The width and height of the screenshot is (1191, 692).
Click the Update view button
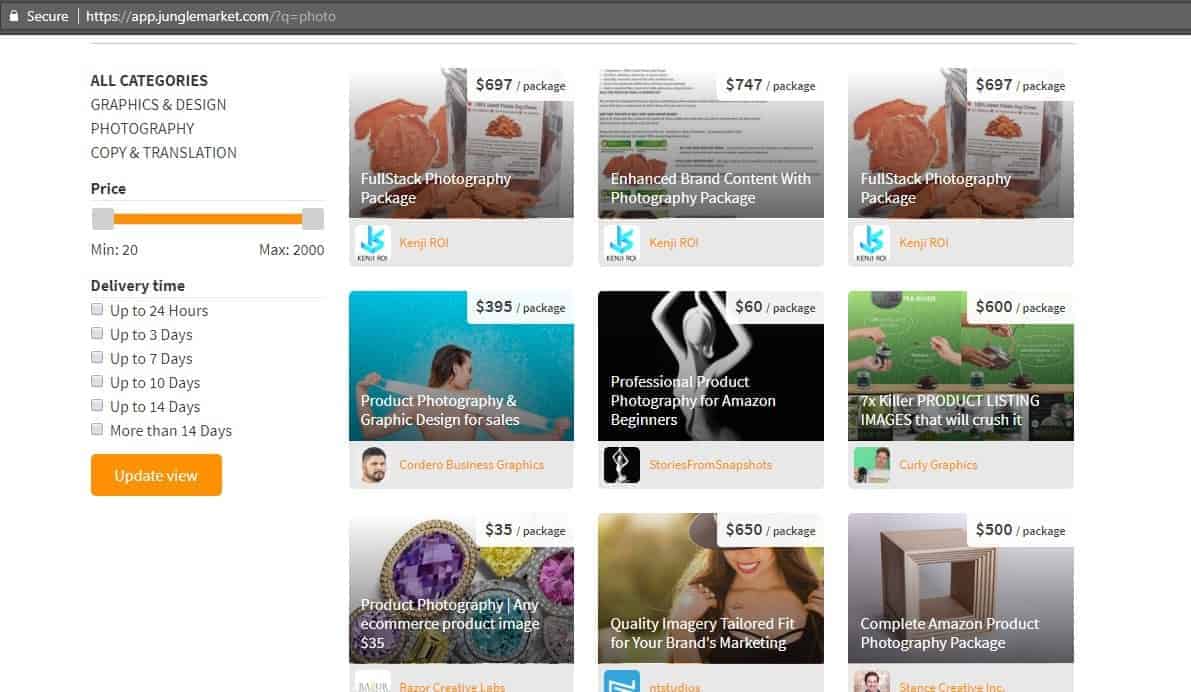pyautogui.click(x=156, y=476)
